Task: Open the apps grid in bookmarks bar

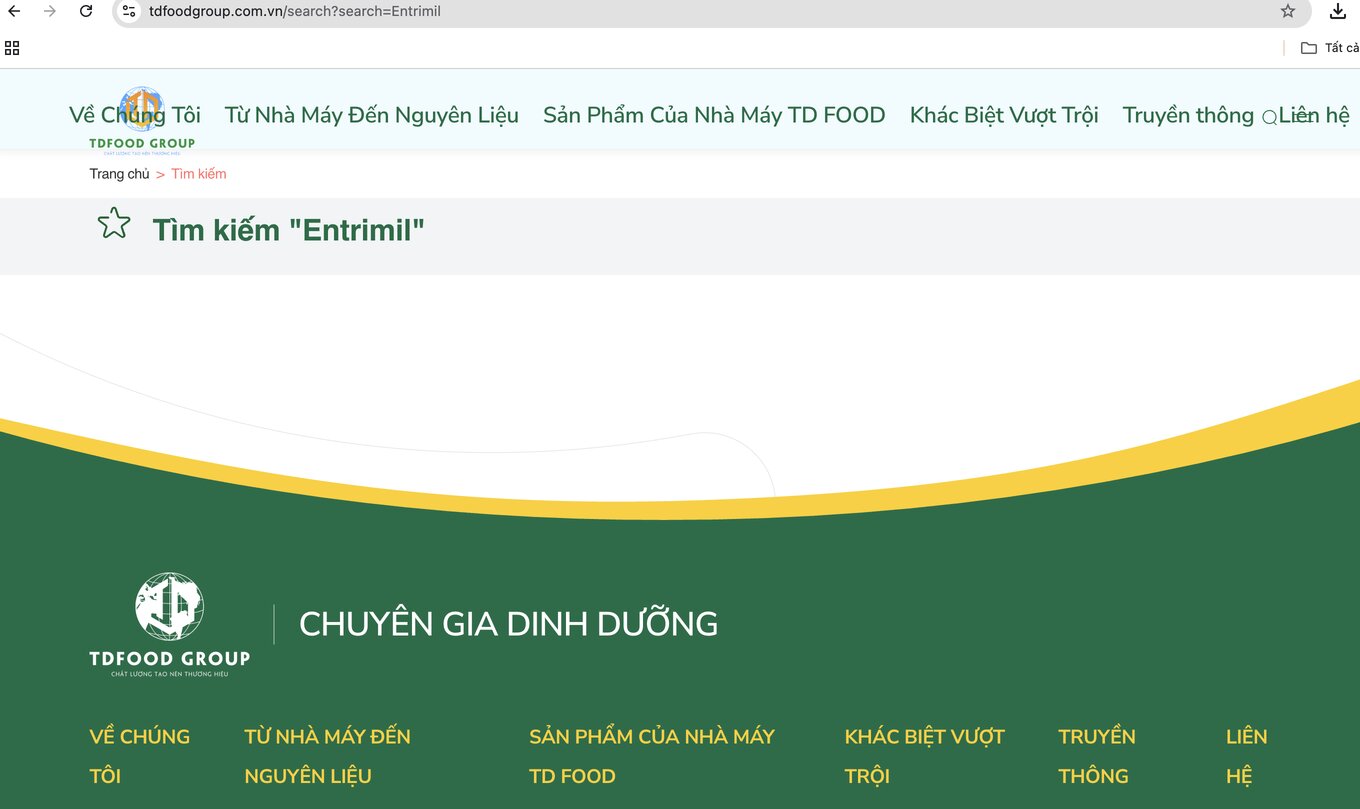Action: [12, 47]
